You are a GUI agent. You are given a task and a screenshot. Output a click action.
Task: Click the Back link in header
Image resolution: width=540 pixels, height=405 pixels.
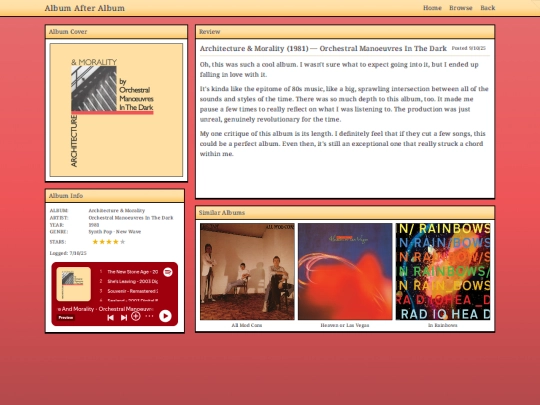point(488,8)
